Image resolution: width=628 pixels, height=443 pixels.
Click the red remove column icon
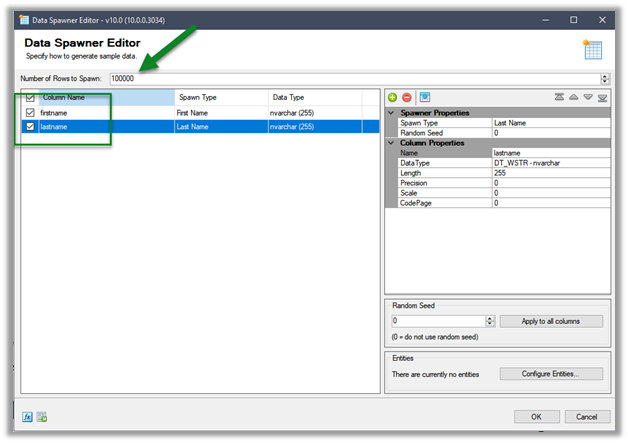click(x=407, y=97)
